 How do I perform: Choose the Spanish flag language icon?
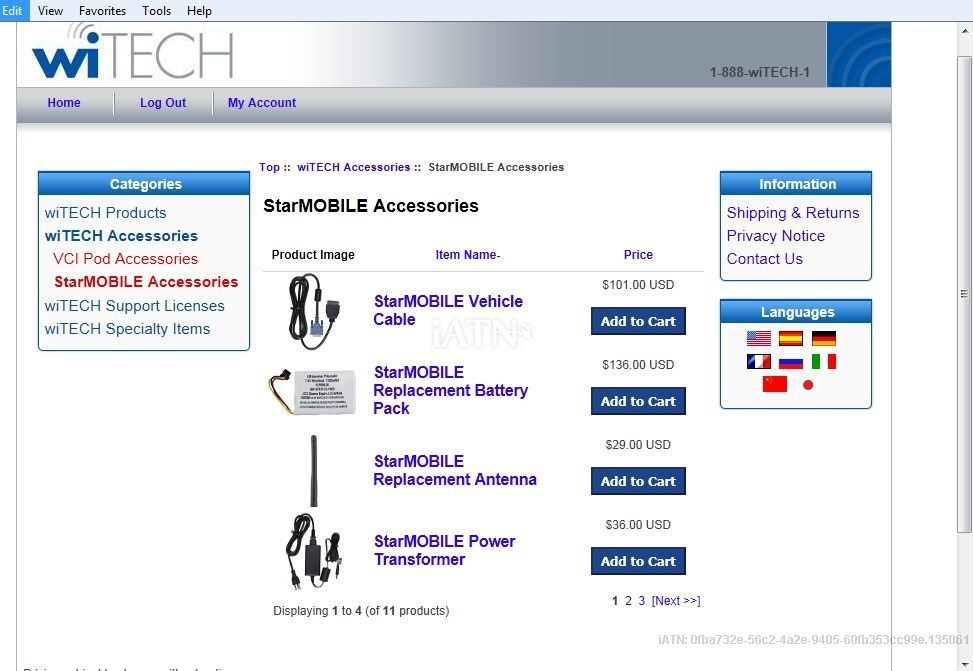point(791,338)
